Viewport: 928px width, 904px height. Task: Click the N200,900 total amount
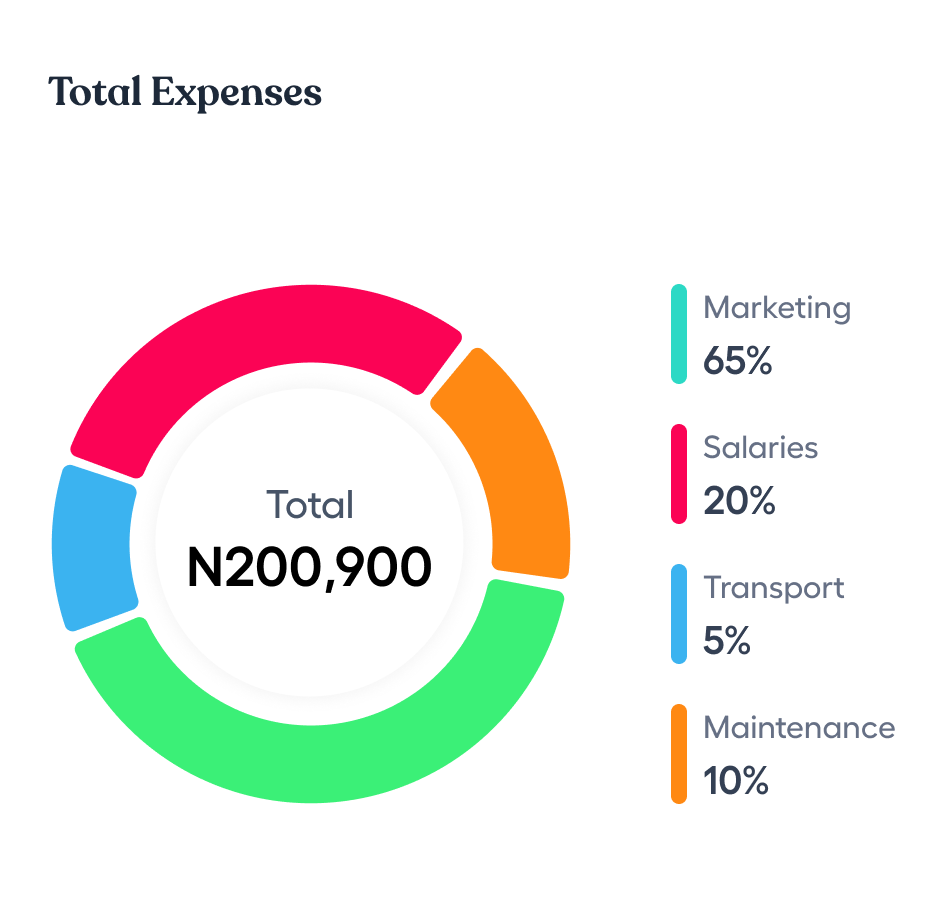310,568
